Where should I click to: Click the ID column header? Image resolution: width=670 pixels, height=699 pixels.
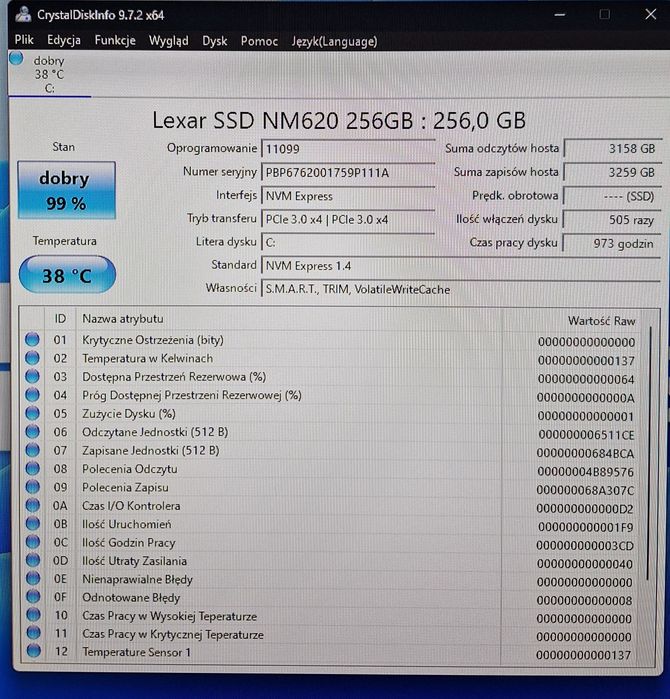point(60,319)
